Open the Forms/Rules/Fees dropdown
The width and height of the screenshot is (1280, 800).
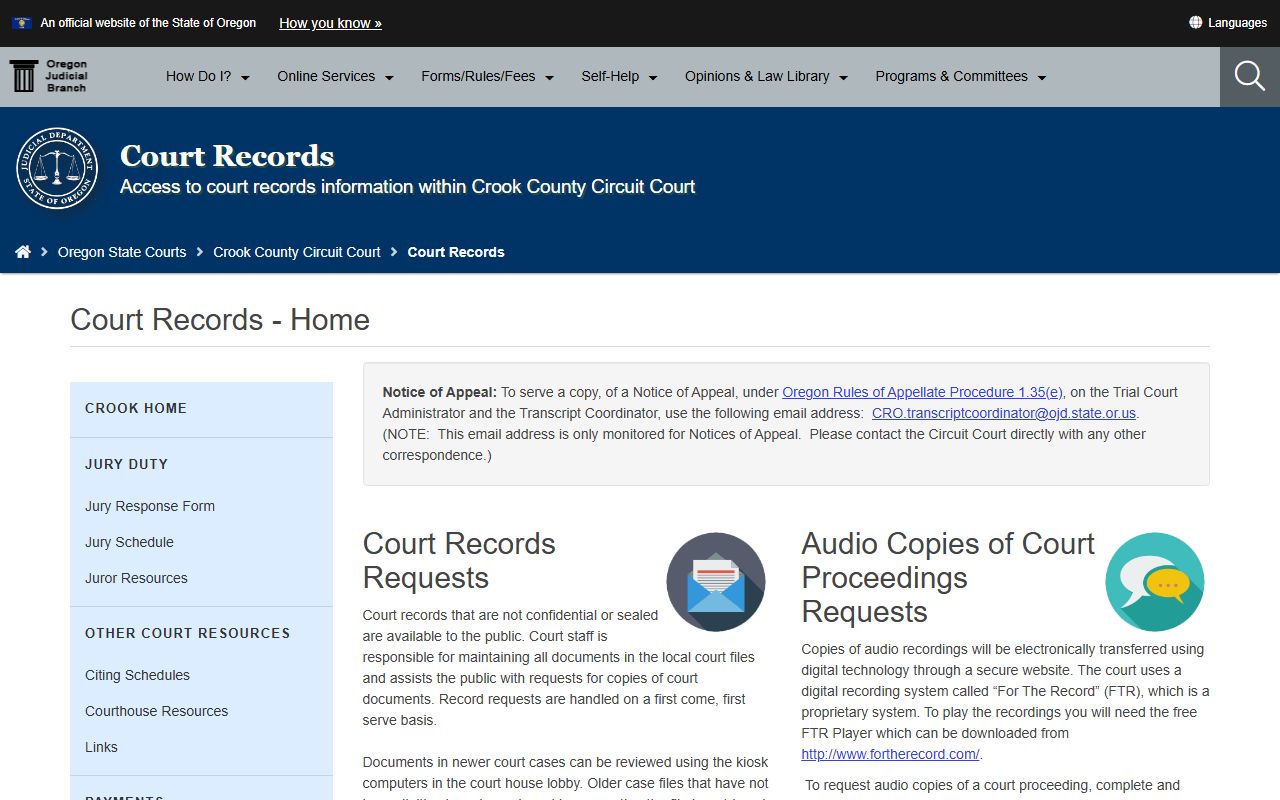tap(488, 76)
